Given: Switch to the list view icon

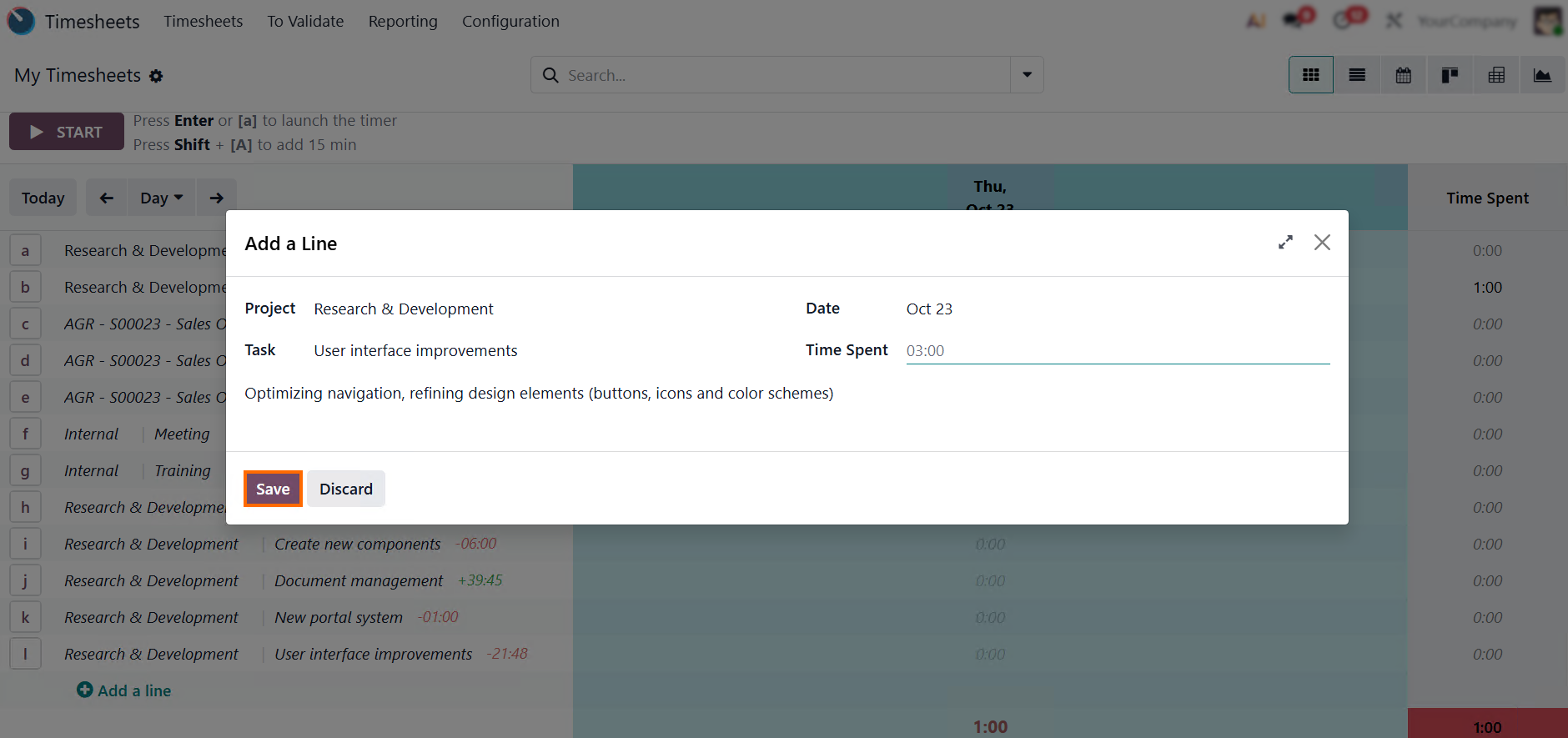Looking at the screenshot, I should [x=1357, y=75].
